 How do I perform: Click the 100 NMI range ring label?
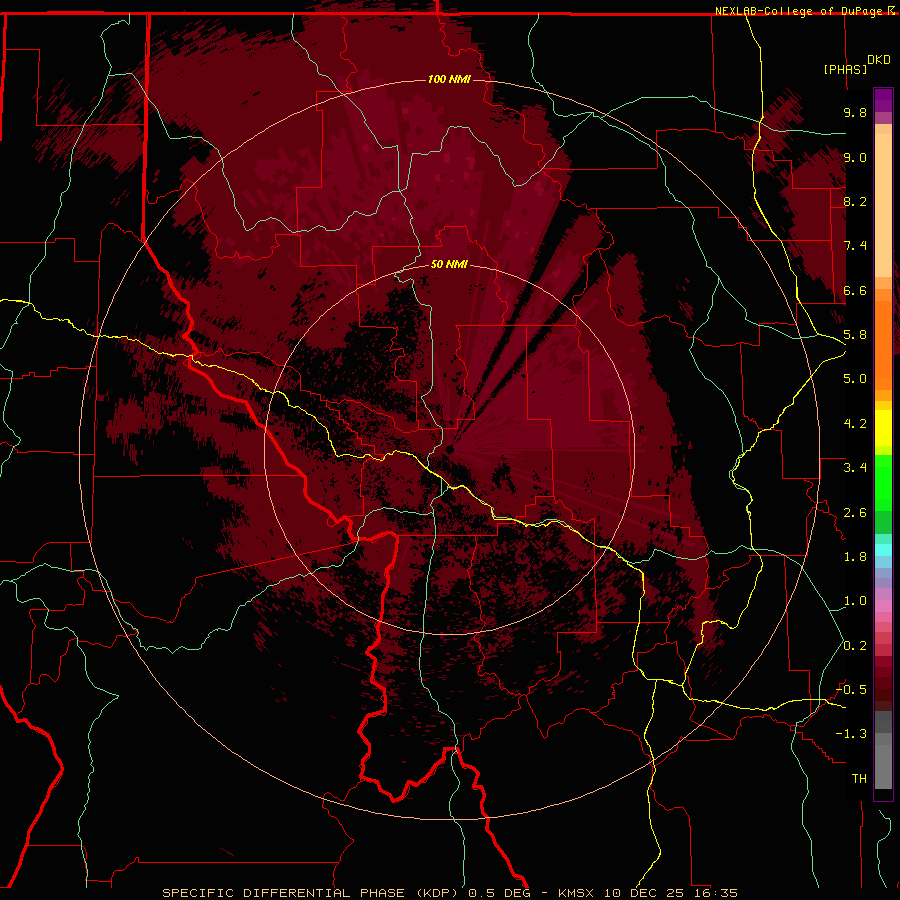point(449,79)
